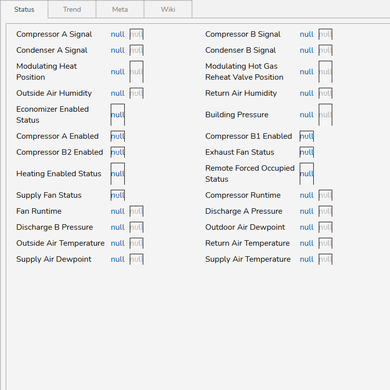Click the gray null box for Modulating Heat Position
390x390 pixels.
tap(136, 72)
